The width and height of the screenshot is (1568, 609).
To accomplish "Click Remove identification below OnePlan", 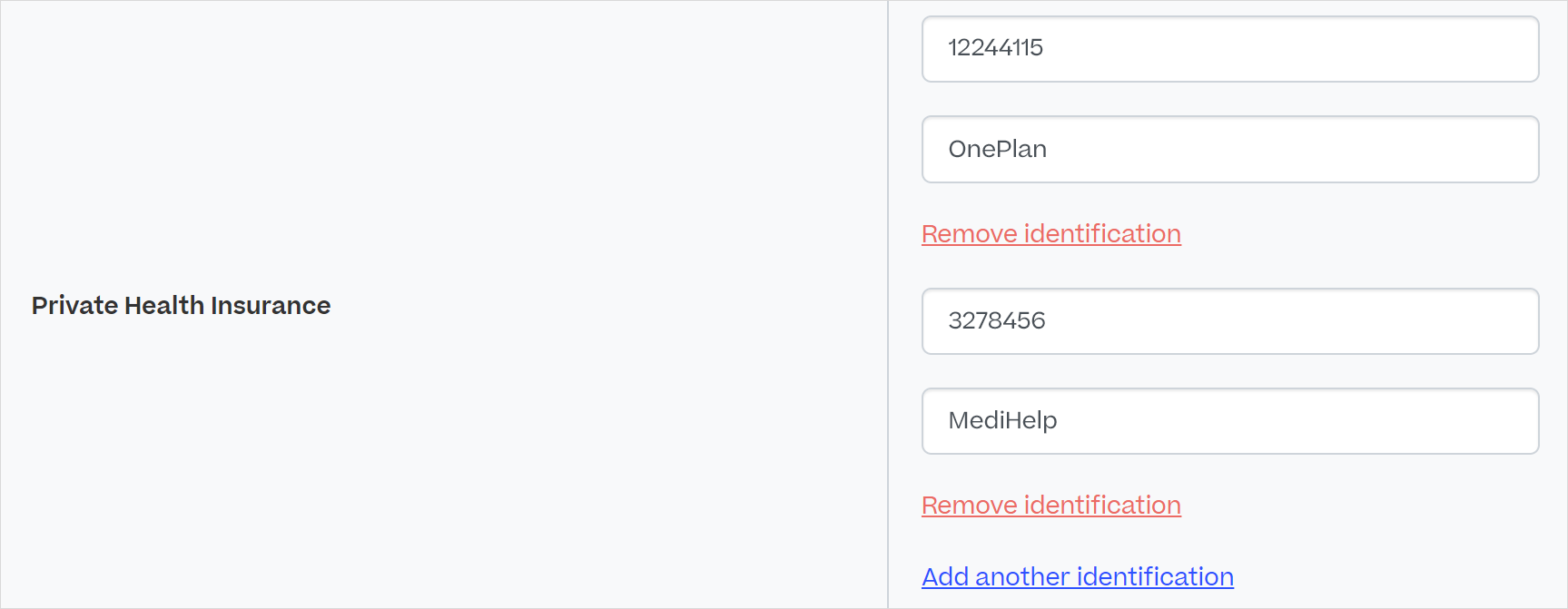I will 1051,234.
